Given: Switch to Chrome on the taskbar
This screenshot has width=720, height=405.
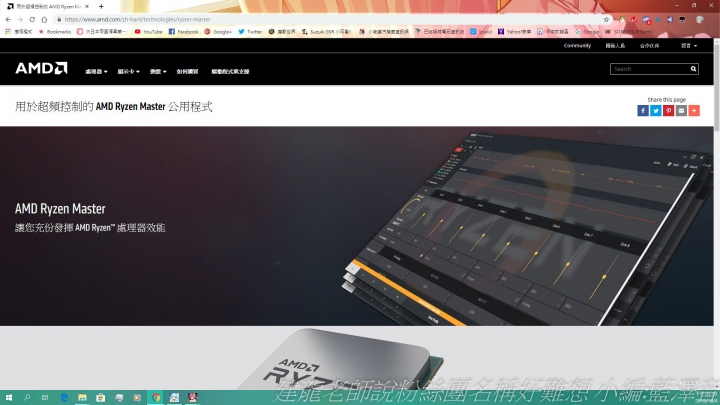Looking at the screenshot, I should (156, 398).
